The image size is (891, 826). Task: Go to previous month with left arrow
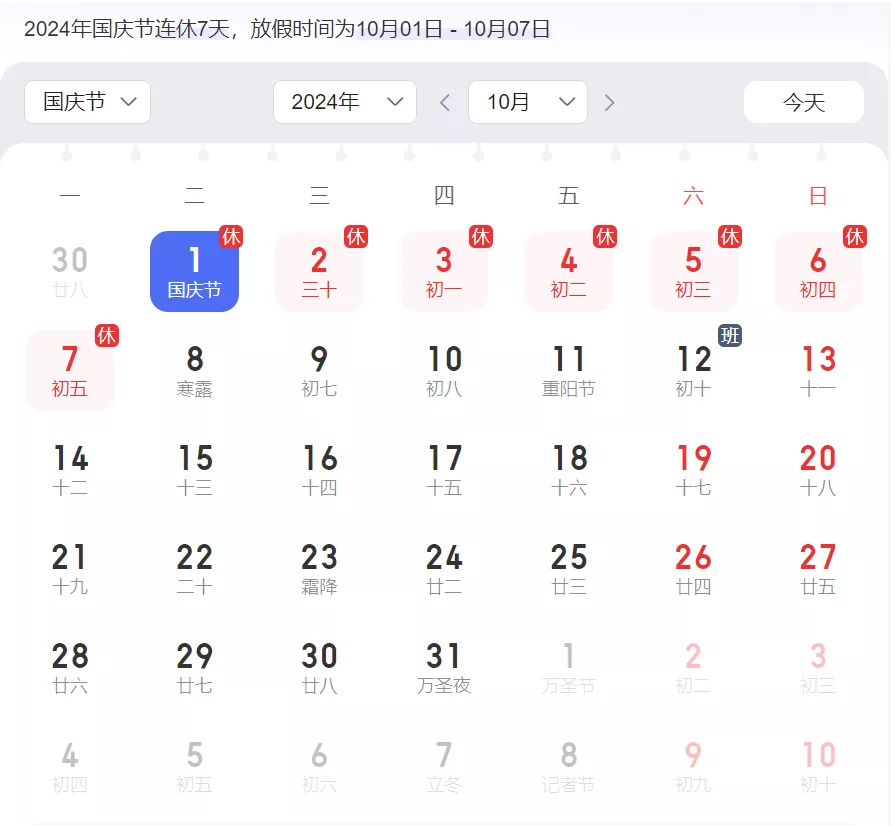point(446,102)
